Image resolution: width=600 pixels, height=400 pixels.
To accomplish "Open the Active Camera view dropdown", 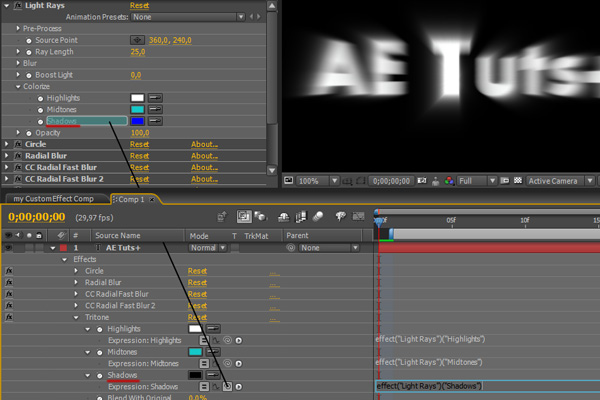I will click(560, 181).
